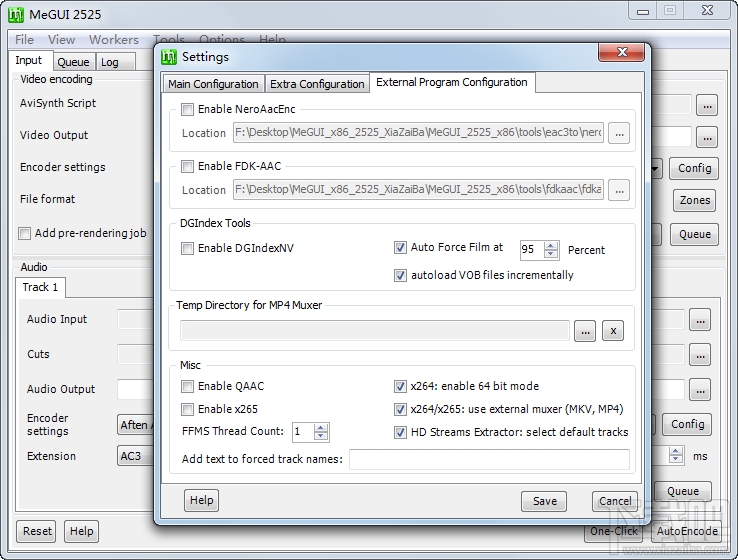Open the View menu

click(61, 40)
